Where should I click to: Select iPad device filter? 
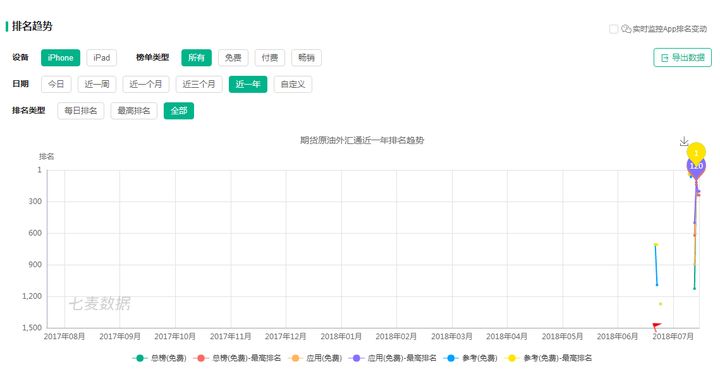pos(101,57)
